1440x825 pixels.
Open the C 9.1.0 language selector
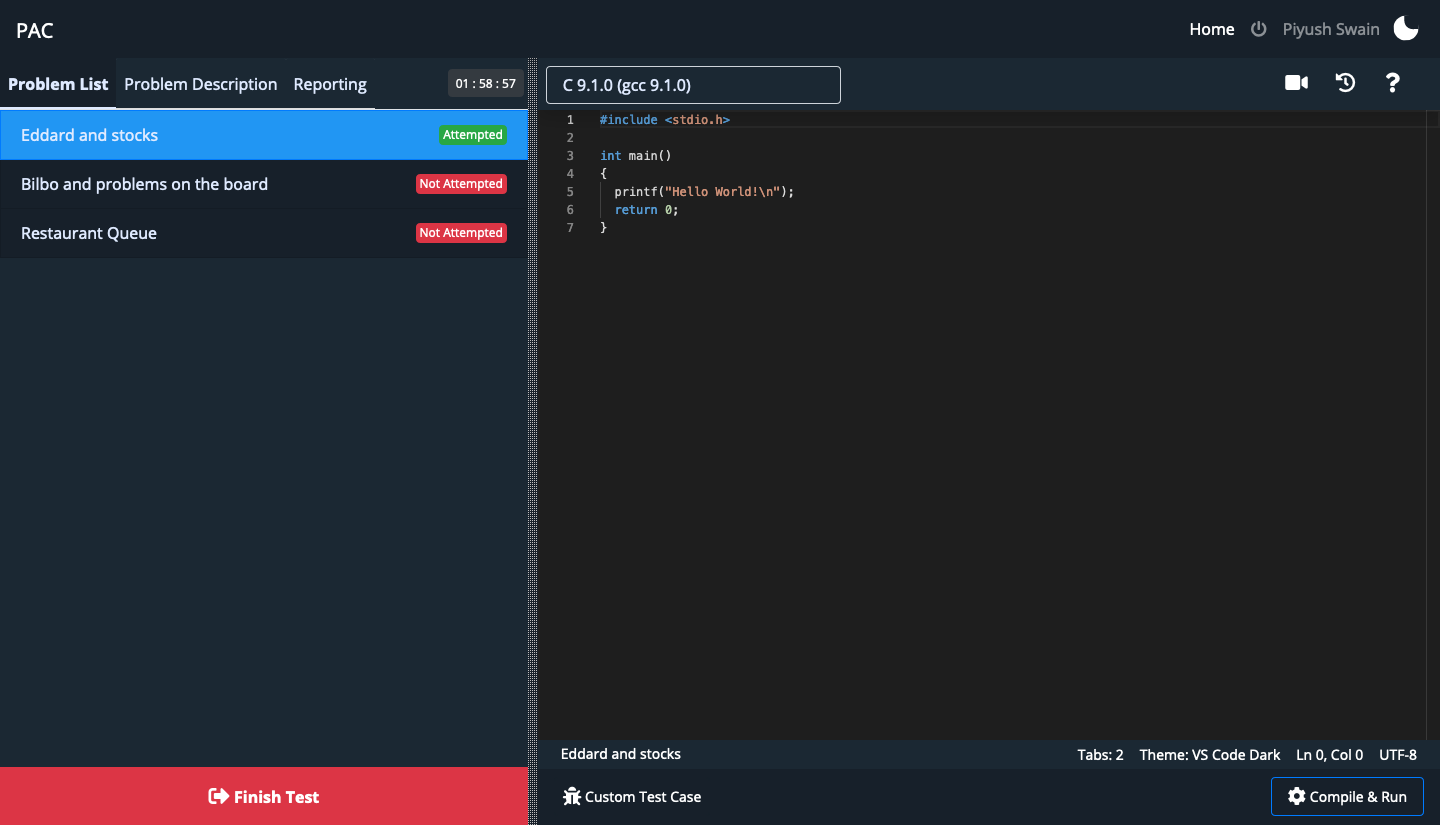coord(692,85)
